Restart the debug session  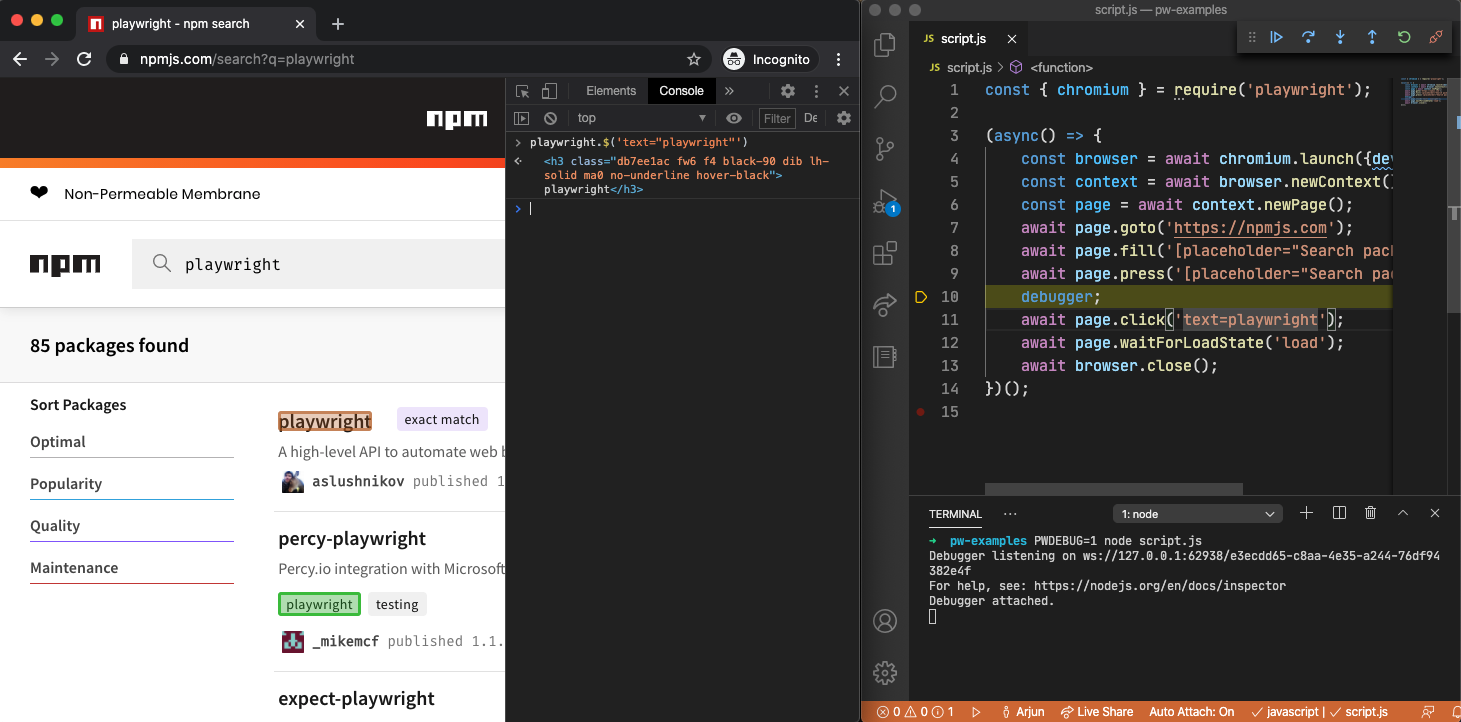(x=1404, y=37)
